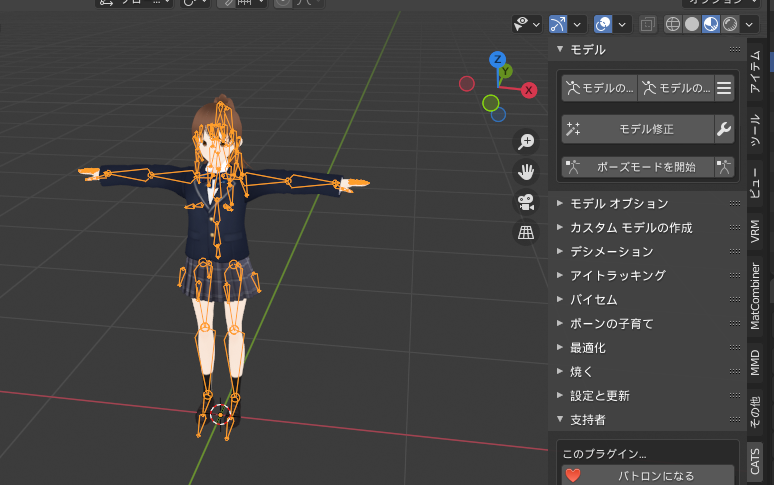Click the このプラグイン… text label
Image resolution: width=774 pixels, height=485 pixels.
coord(605,454)
